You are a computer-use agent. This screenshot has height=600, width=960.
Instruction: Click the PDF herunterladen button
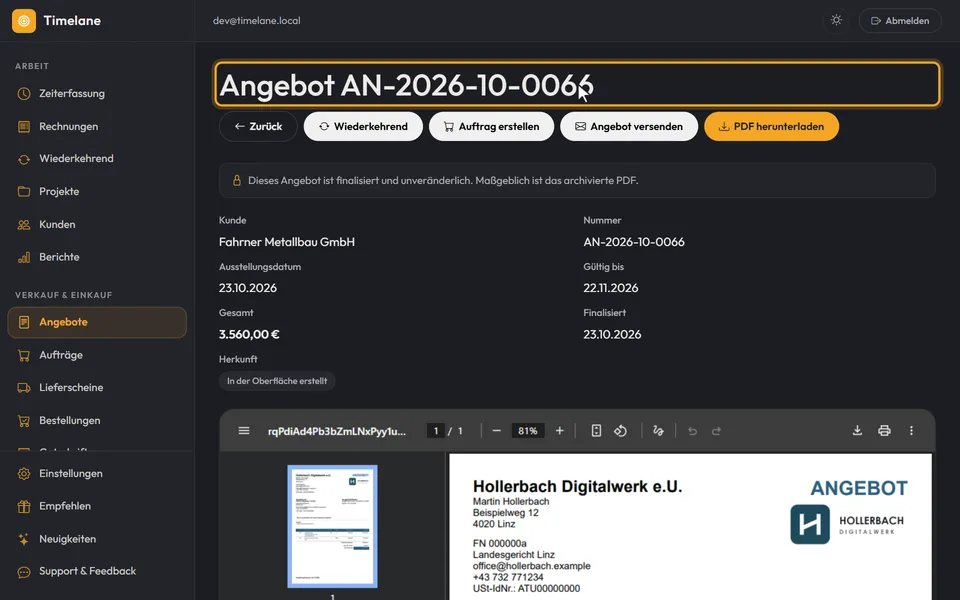tap(771, 127)
